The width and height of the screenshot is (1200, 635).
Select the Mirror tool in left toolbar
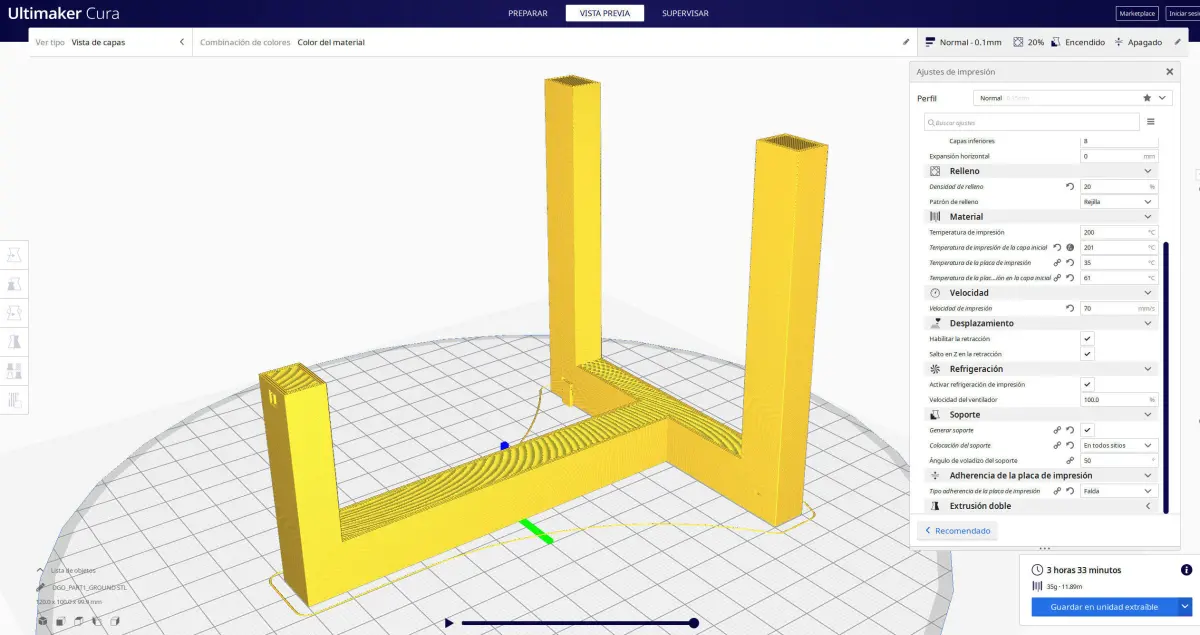click(x=14, y=343)
